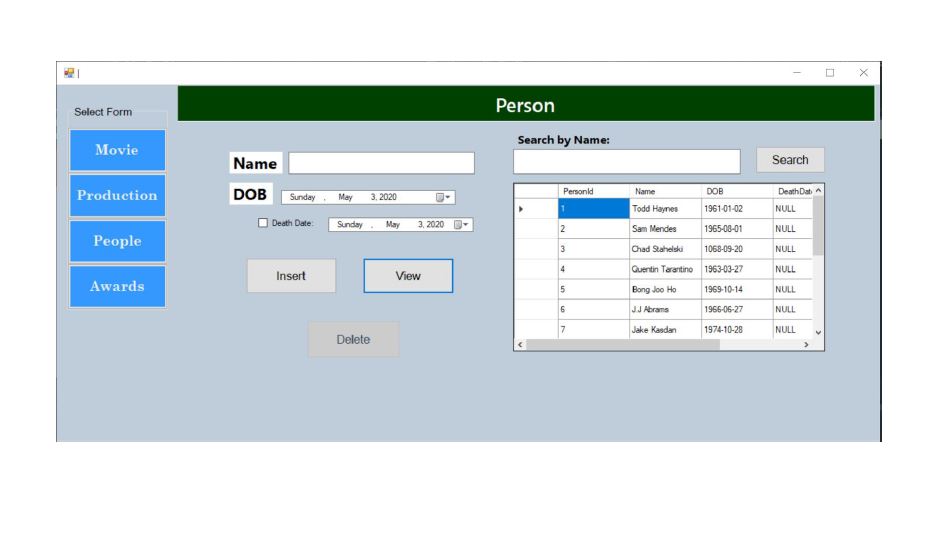Sort by PersonId column header
939x540 pixels.
(x=593, y=191)
